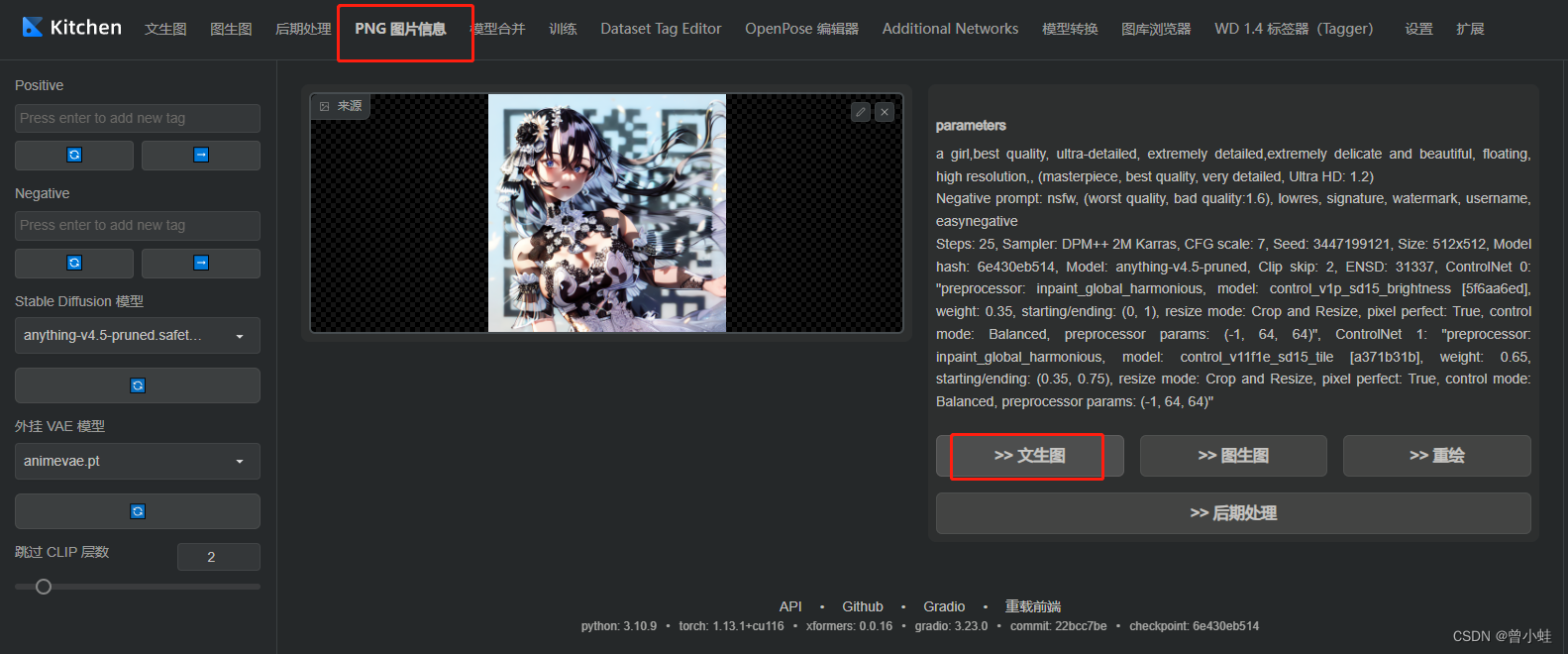Click the 'xformers: 0.0.16' footer text

[x=849, y=626]
